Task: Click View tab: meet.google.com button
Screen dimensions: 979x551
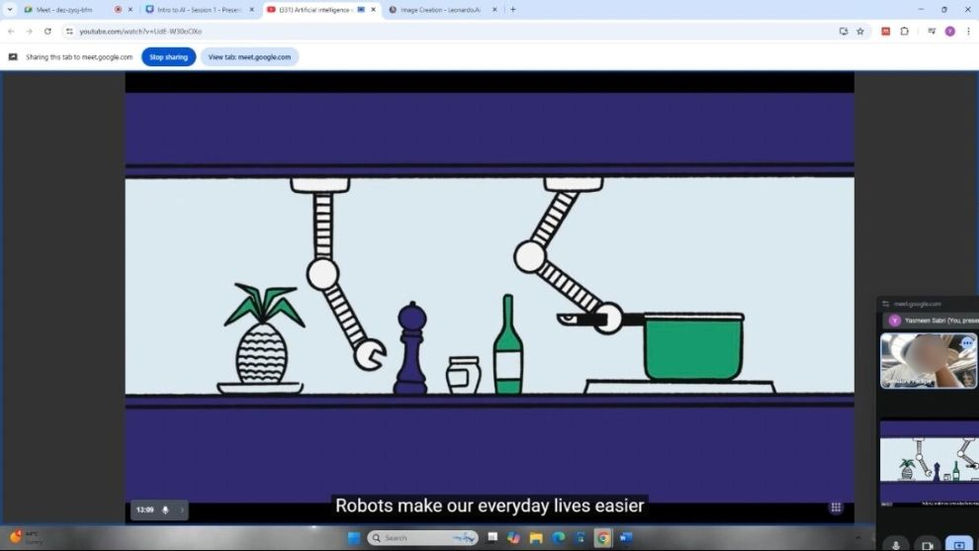Action: [249, 57]
